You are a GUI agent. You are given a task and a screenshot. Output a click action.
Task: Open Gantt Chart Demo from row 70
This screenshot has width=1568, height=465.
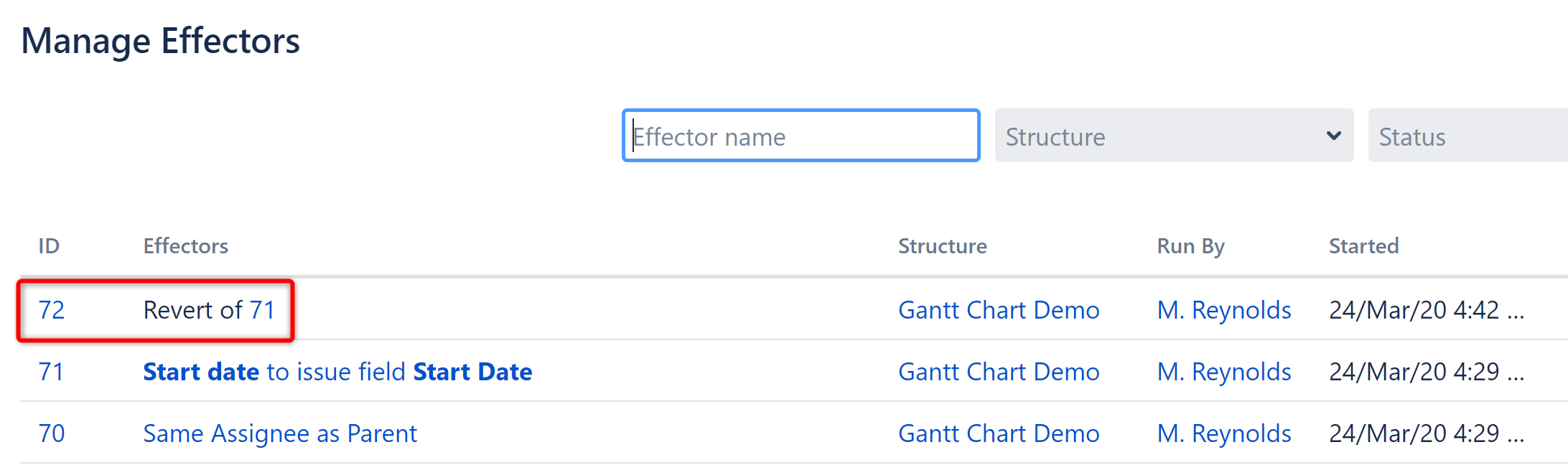tap(999, 433)
